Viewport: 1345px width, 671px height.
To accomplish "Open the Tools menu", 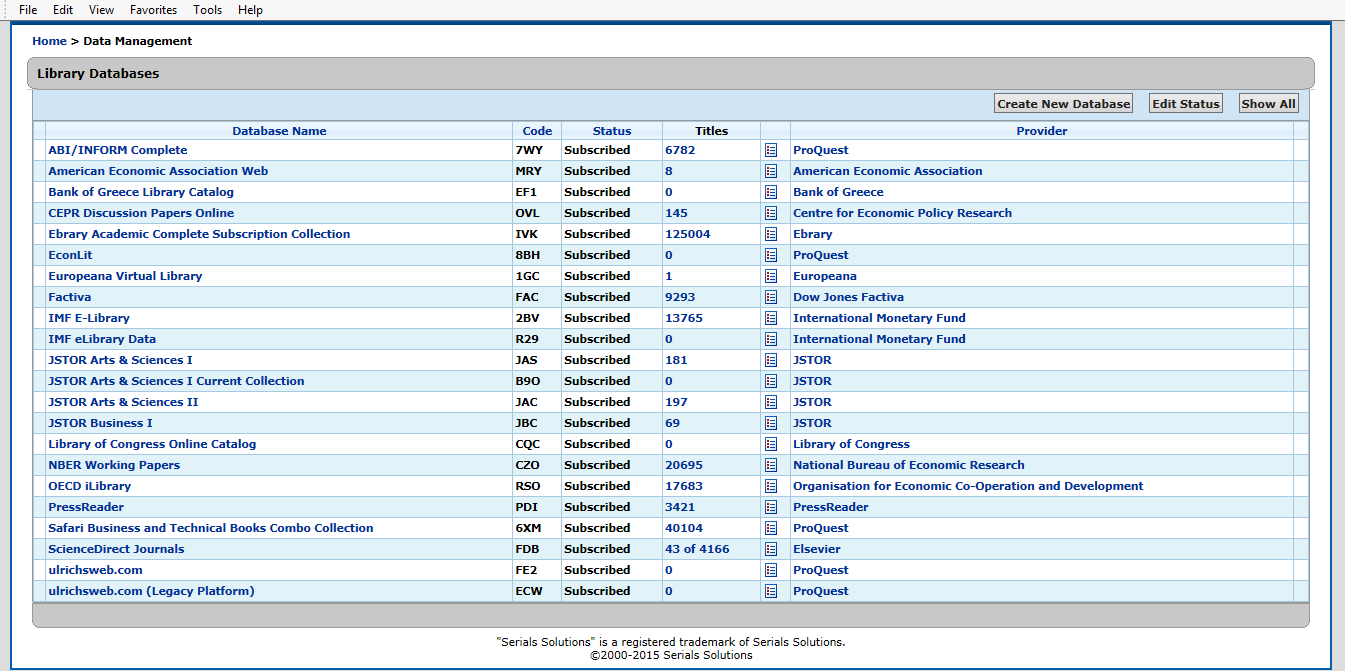I will (x=208, y=10).
